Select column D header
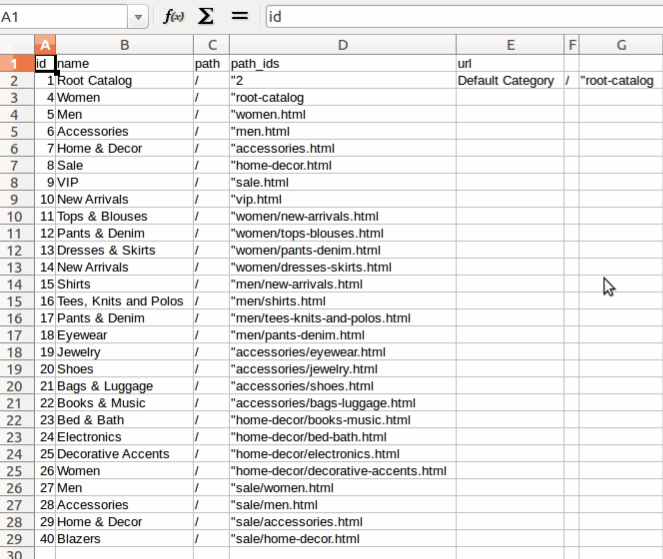Viewport: 663px width, 559px height. [x=342, y=45]
